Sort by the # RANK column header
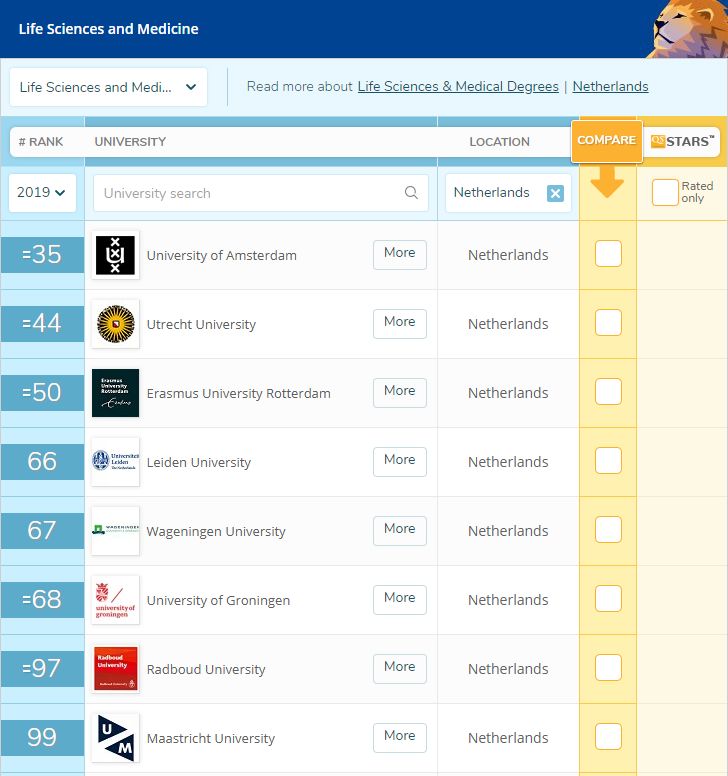This screenshot has width=728, height=776. pyautogui.click(x=41, y=142)
